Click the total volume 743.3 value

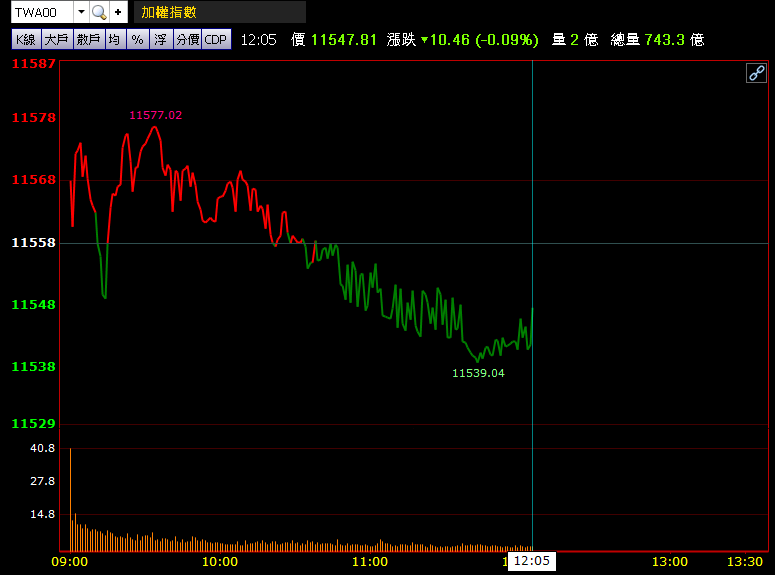point(666,40)
